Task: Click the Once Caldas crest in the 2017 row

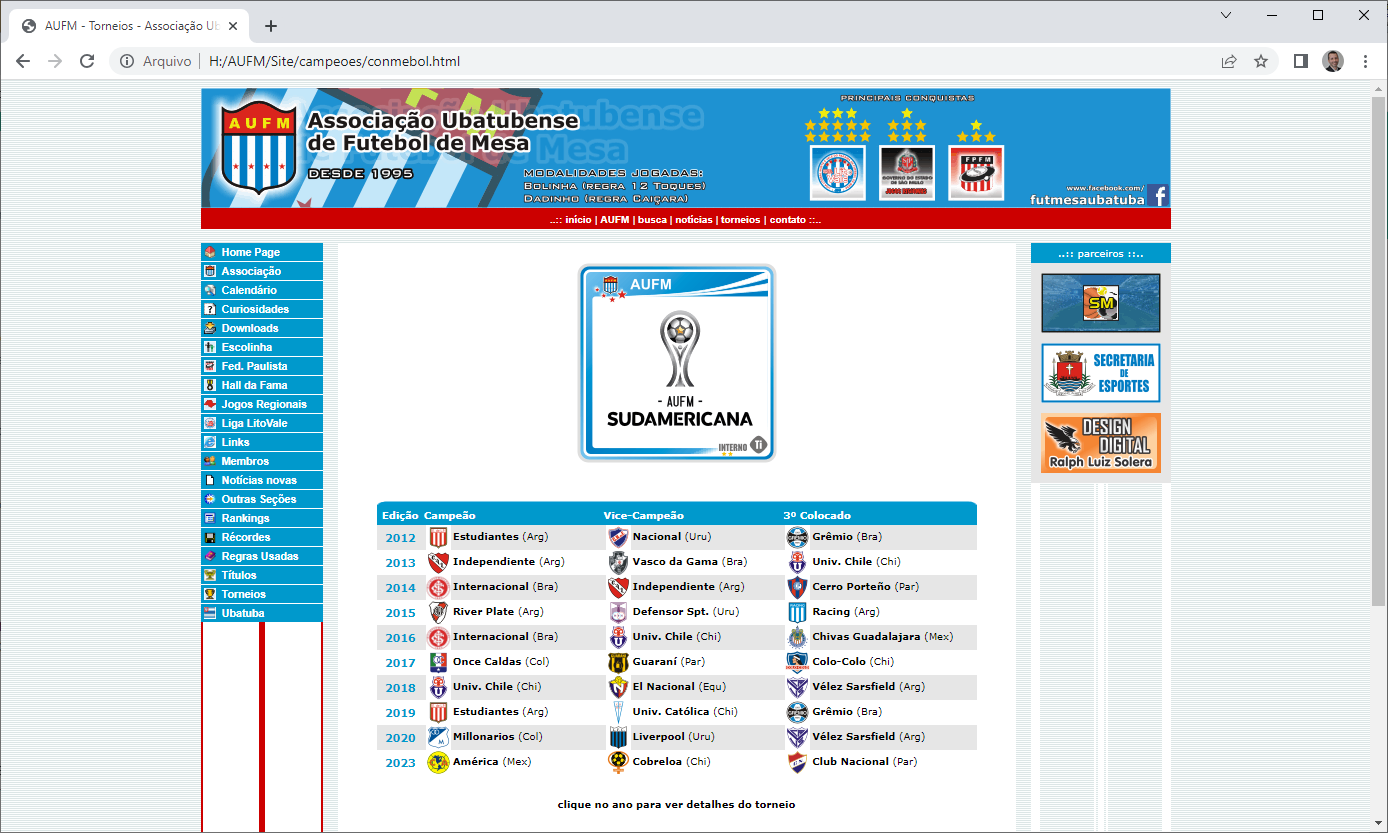Action: (x=438, y=662)
